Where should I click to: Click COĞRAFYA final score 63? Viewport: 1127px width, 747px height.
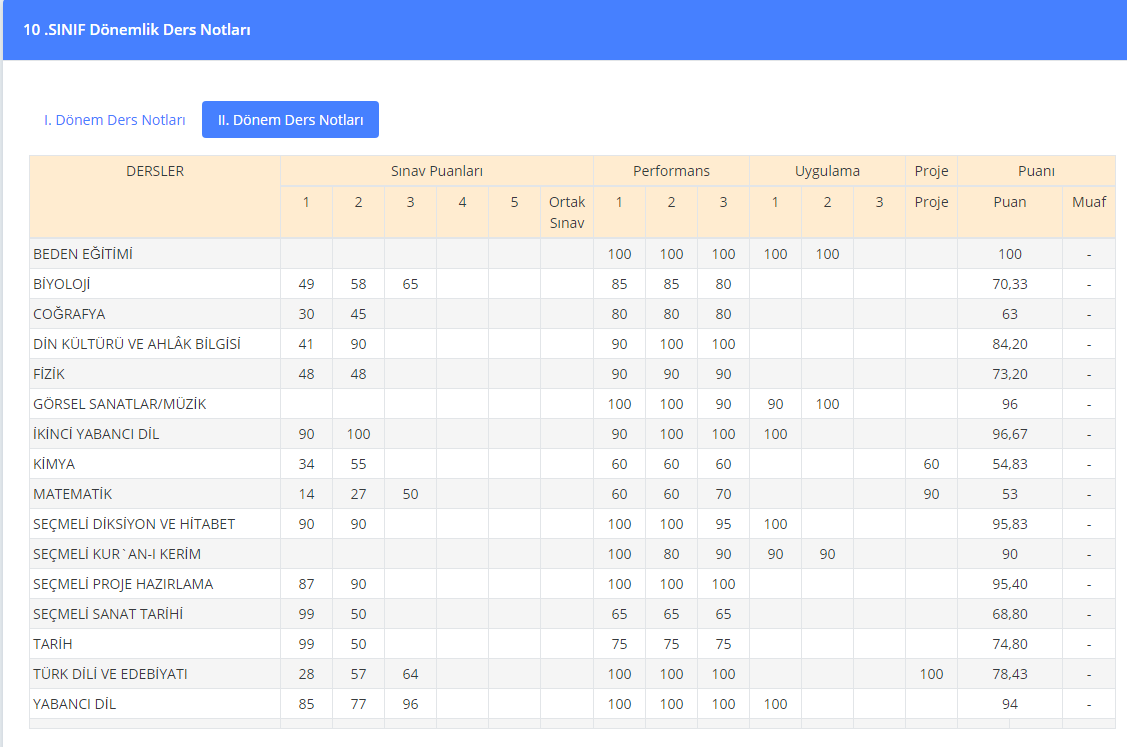tap(1010, 314)
